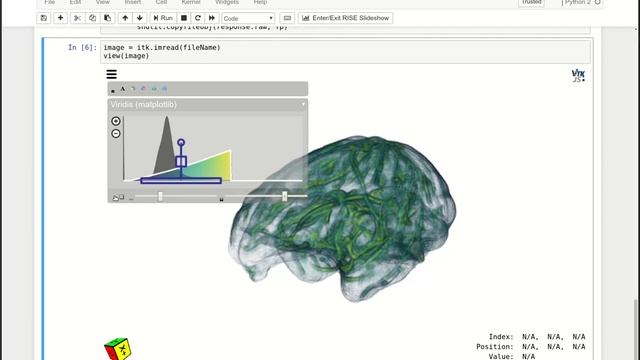Paste cells with the clipboard icon
The image size is (640, 360).
[107, 18]
